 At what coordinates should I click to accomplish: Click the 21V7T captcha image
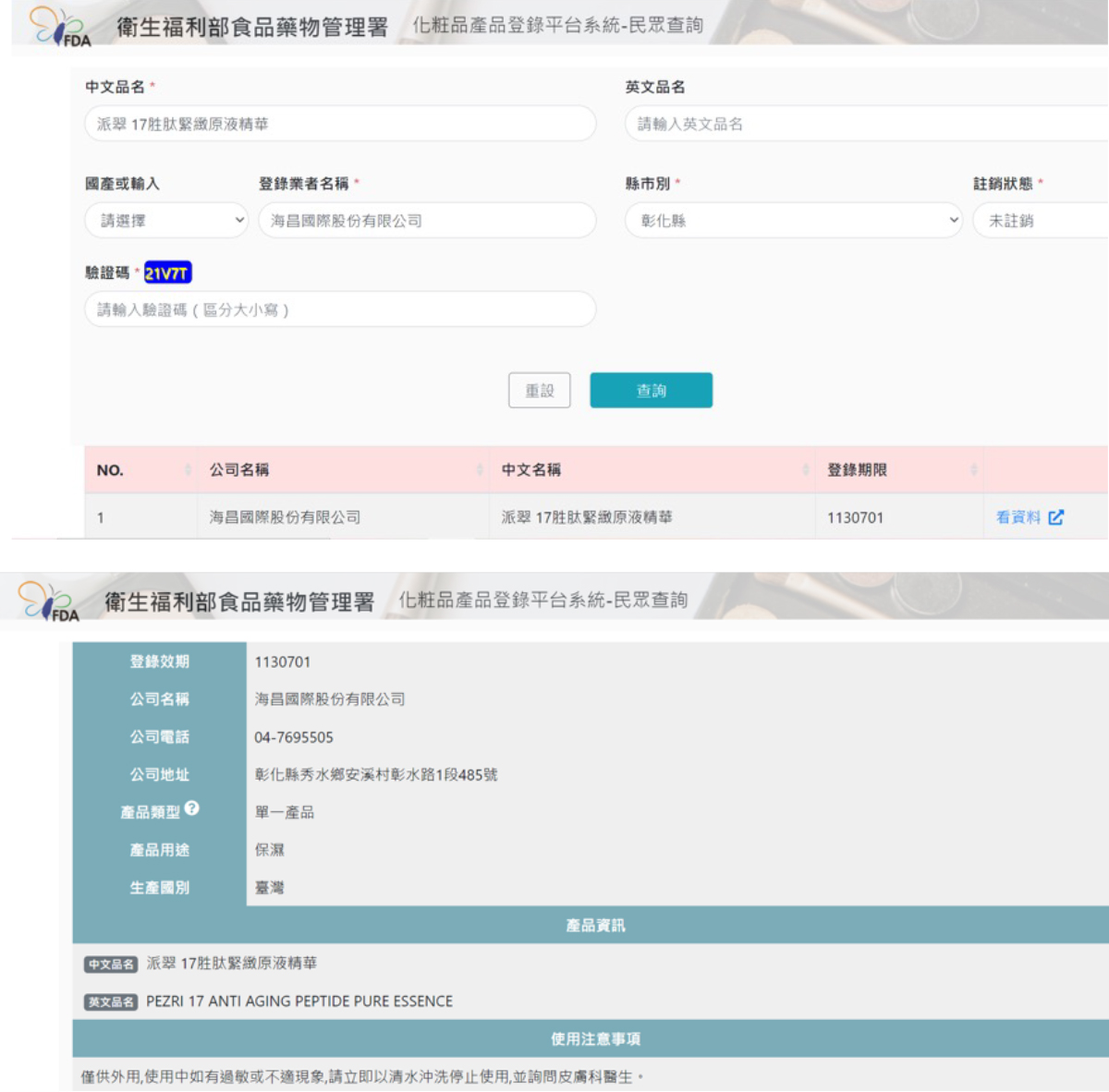[167, 273]
